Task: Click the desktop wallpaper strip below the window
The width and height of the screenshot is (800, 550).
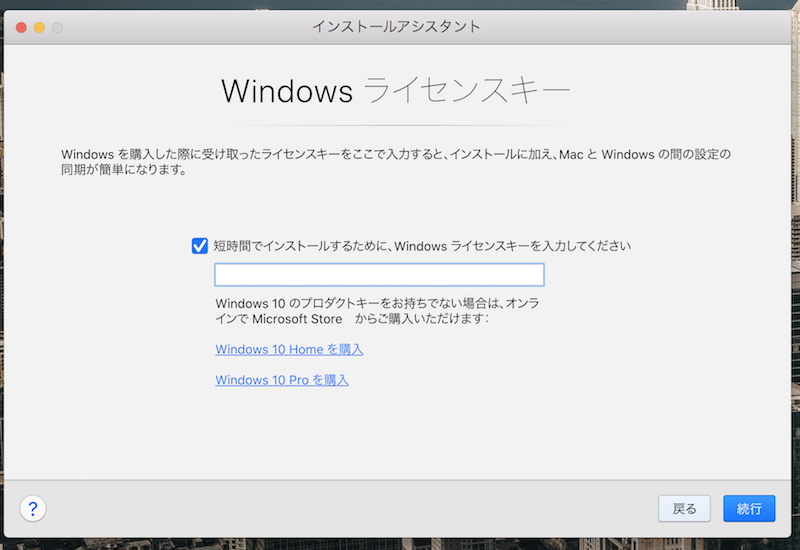Action: coord(400,545)
